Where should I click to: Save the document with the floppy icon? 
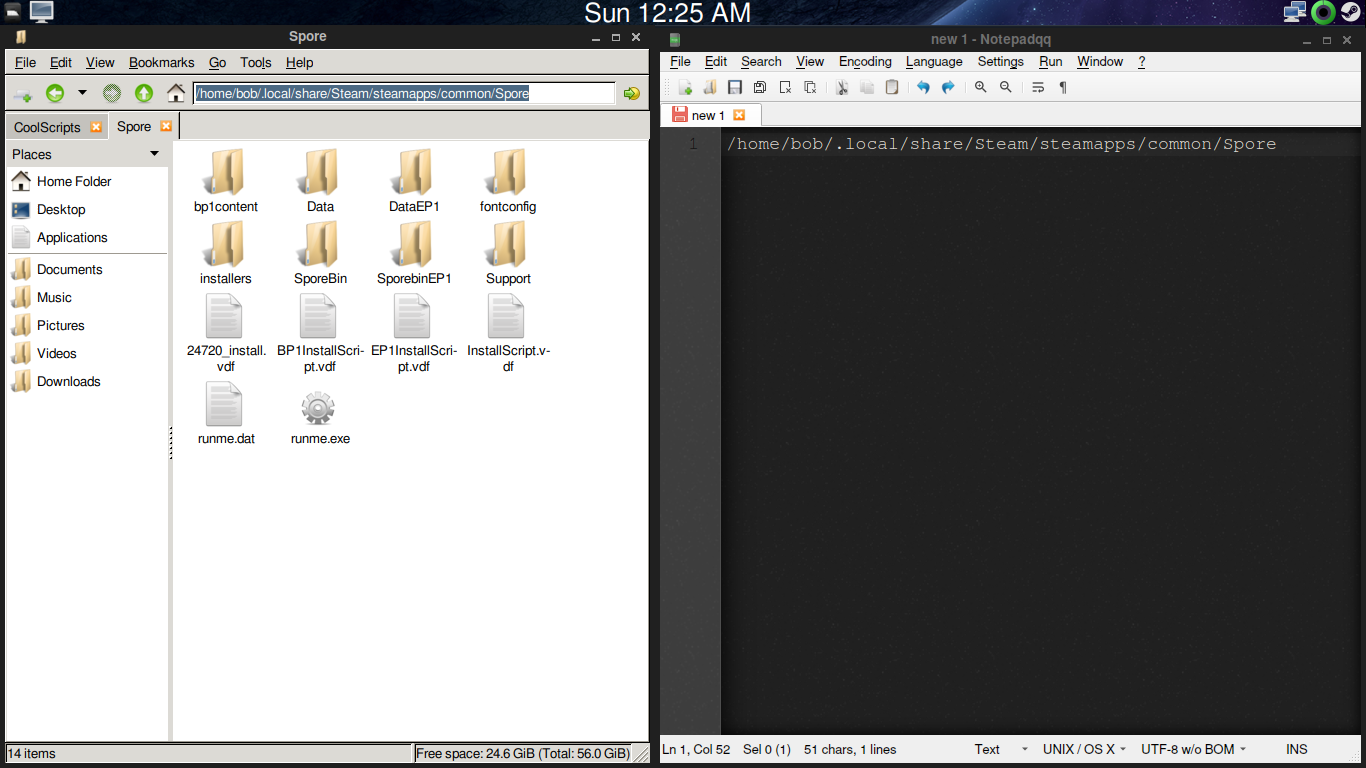click(x=735, y=88)
